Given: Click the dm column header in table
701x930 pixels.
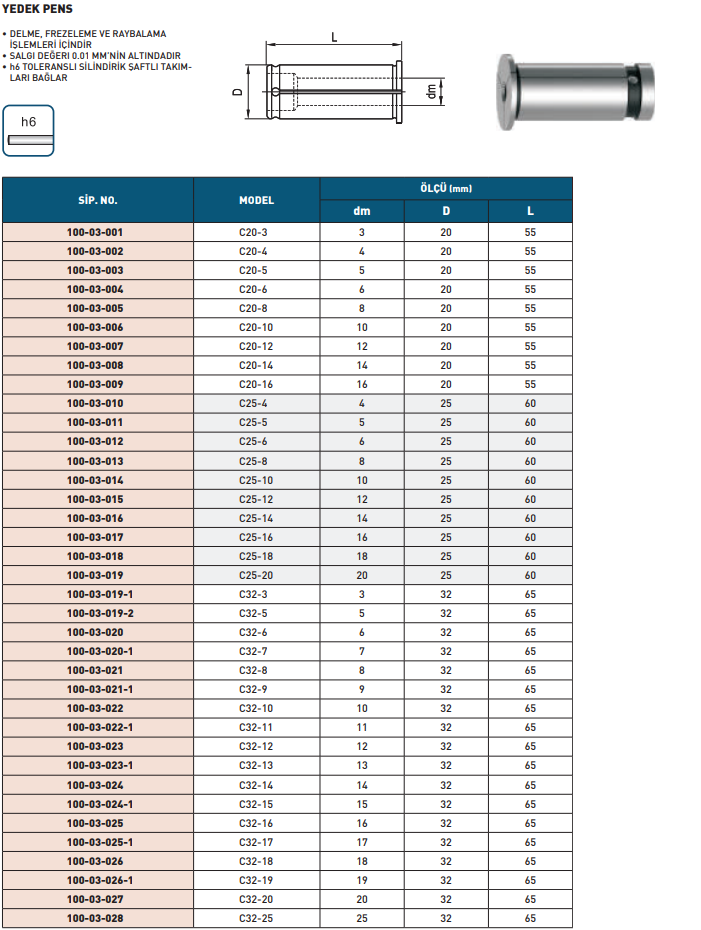Looking at the screenshot, I should coord(362,211).
